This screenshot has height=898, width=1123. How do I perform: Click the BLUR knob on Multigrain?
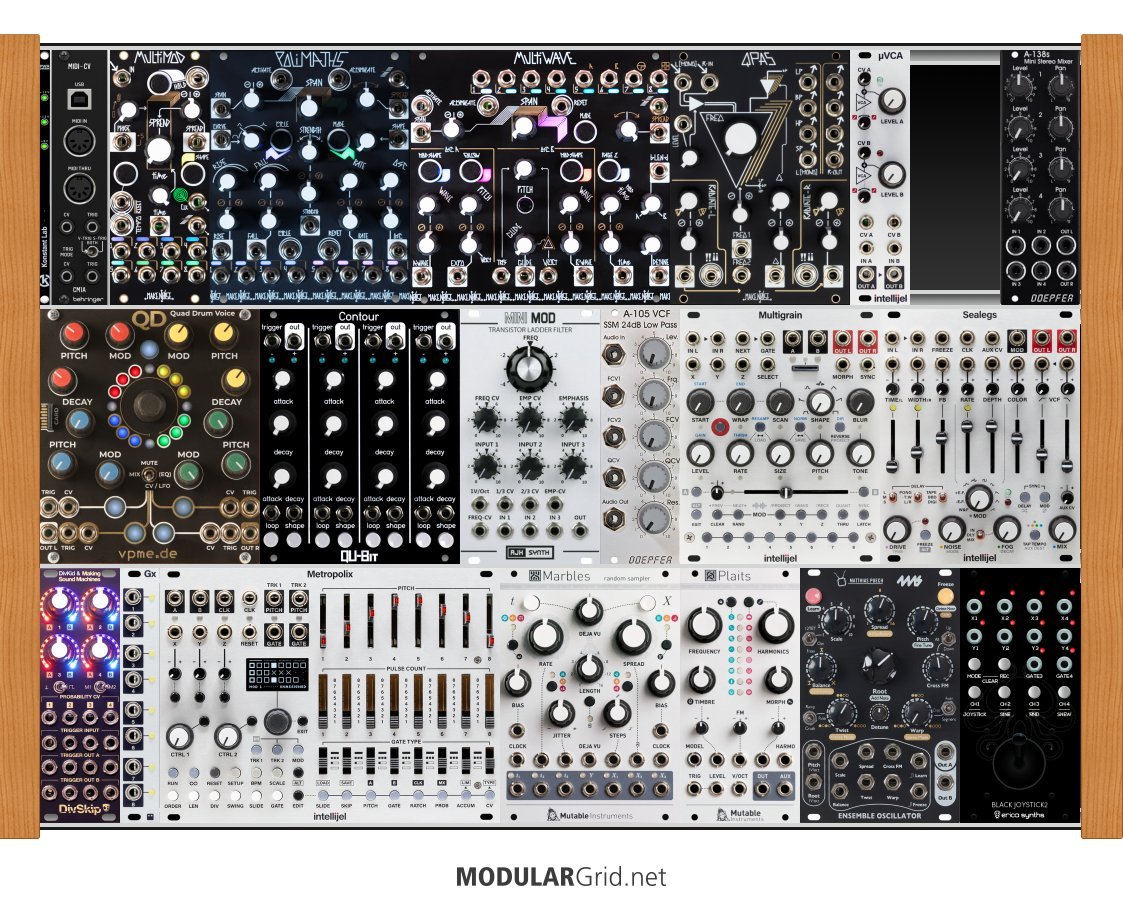click(860, 402)
